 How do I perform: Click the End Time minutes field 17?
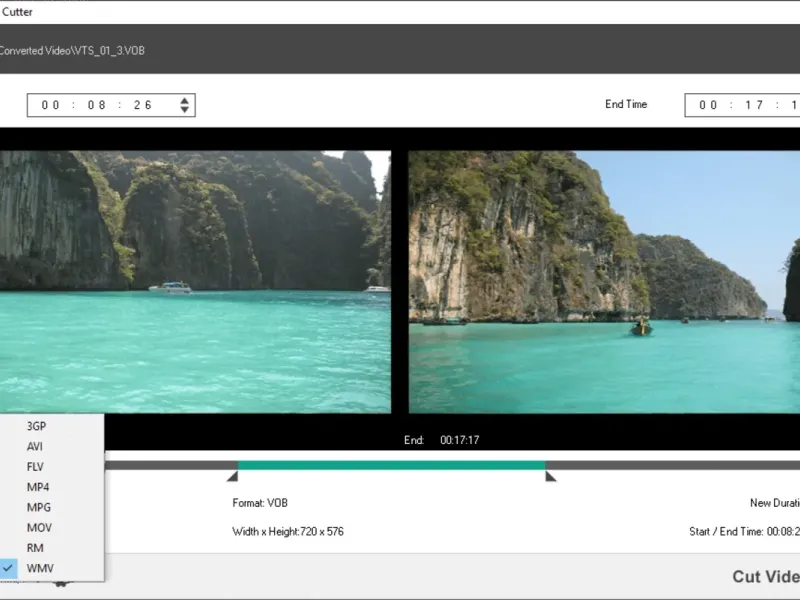(x=754, y=105)
